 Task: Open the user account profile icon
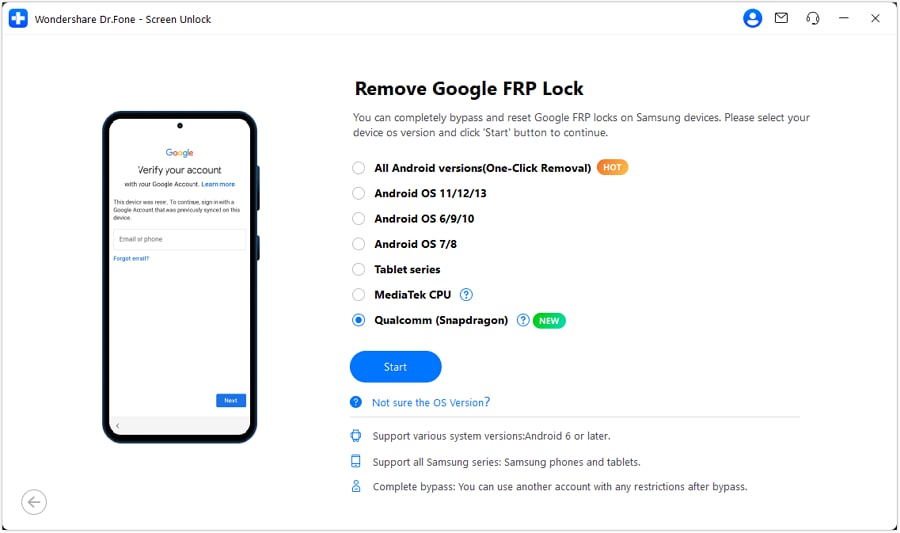752,18
